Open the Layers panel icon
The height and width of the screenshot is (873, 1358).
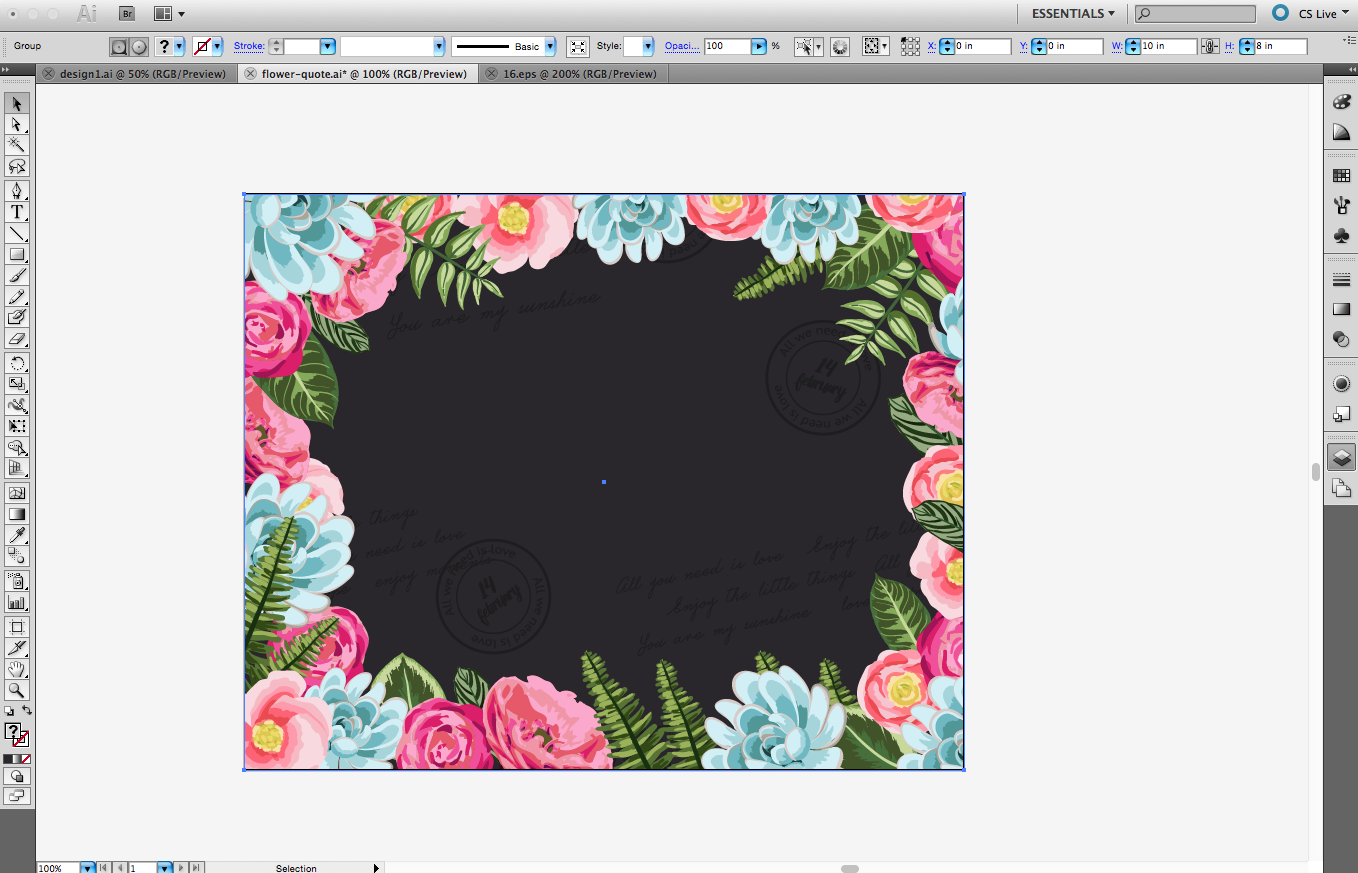coord(1341,457)
